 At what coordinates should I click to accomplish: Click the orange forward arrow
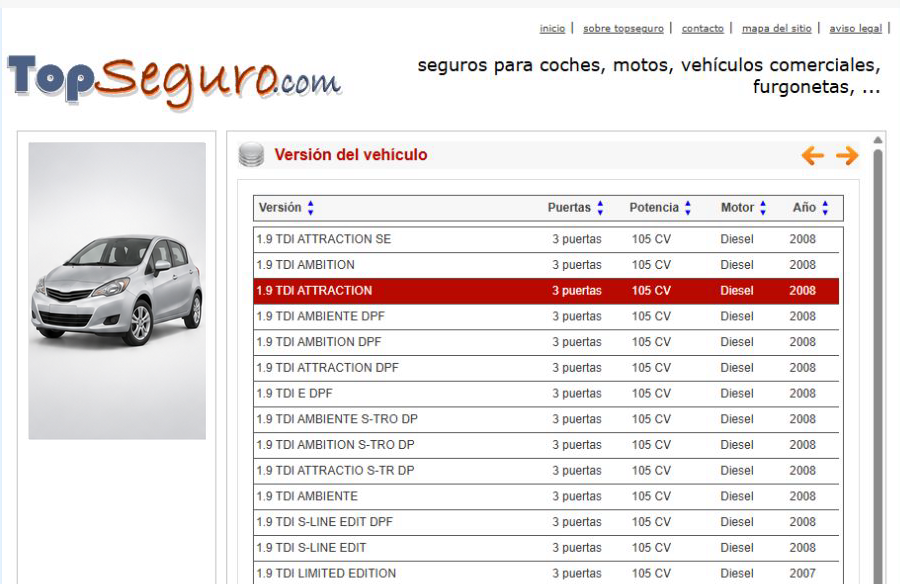[x=847, y=155]
